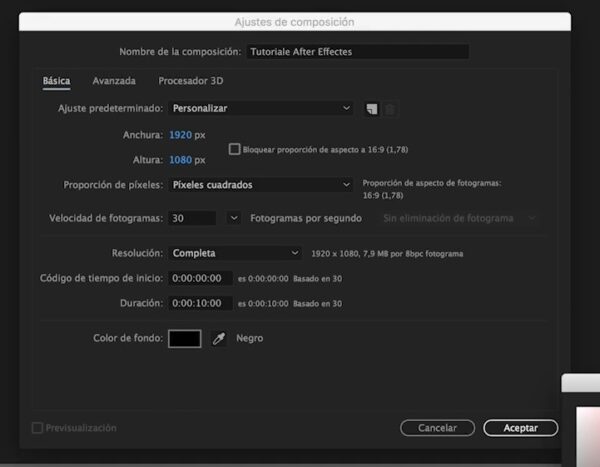Viewport: 600px width, 467px height.
Task: Click the composition name field
Action: [x=358, y=52]
